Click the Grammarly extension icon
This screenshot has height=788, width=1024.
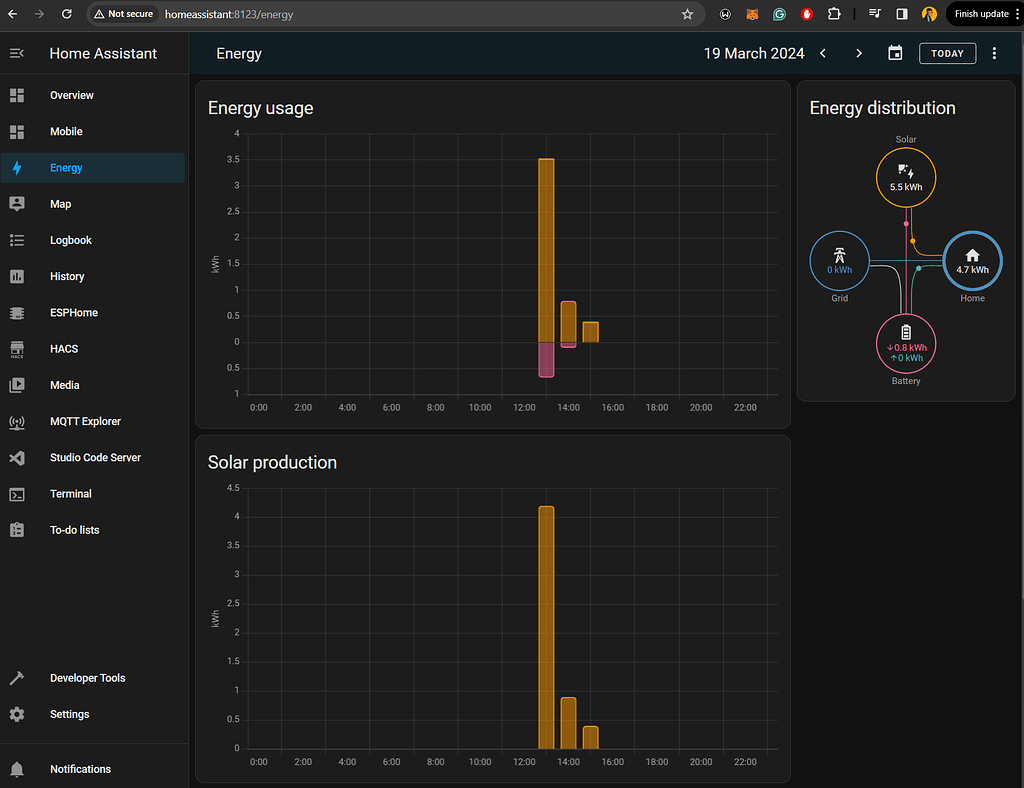click(779, 14)
